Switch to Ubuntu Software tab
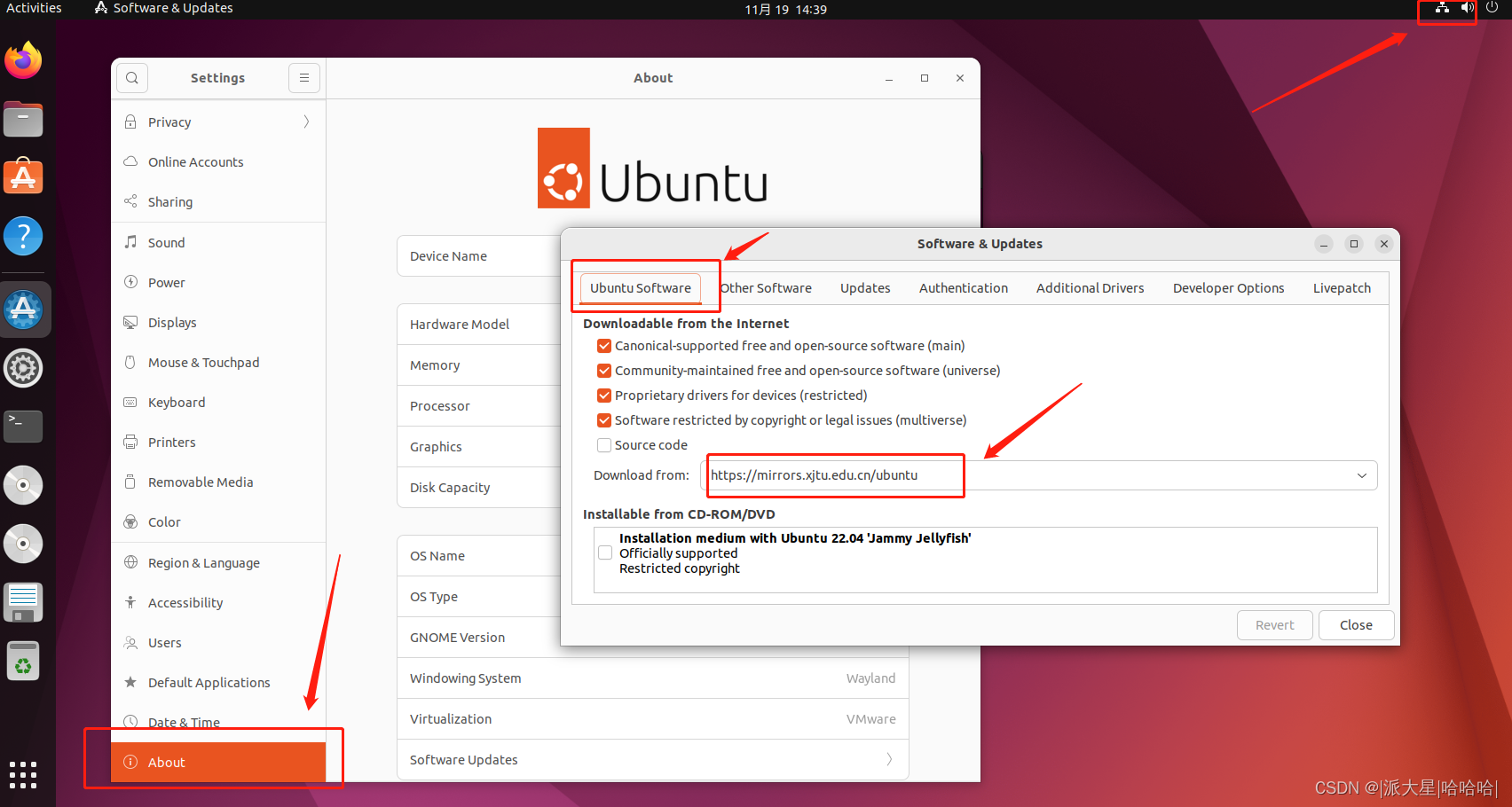Image resolution: width=1512 pixels, height=807 pixels. (641, 288)
